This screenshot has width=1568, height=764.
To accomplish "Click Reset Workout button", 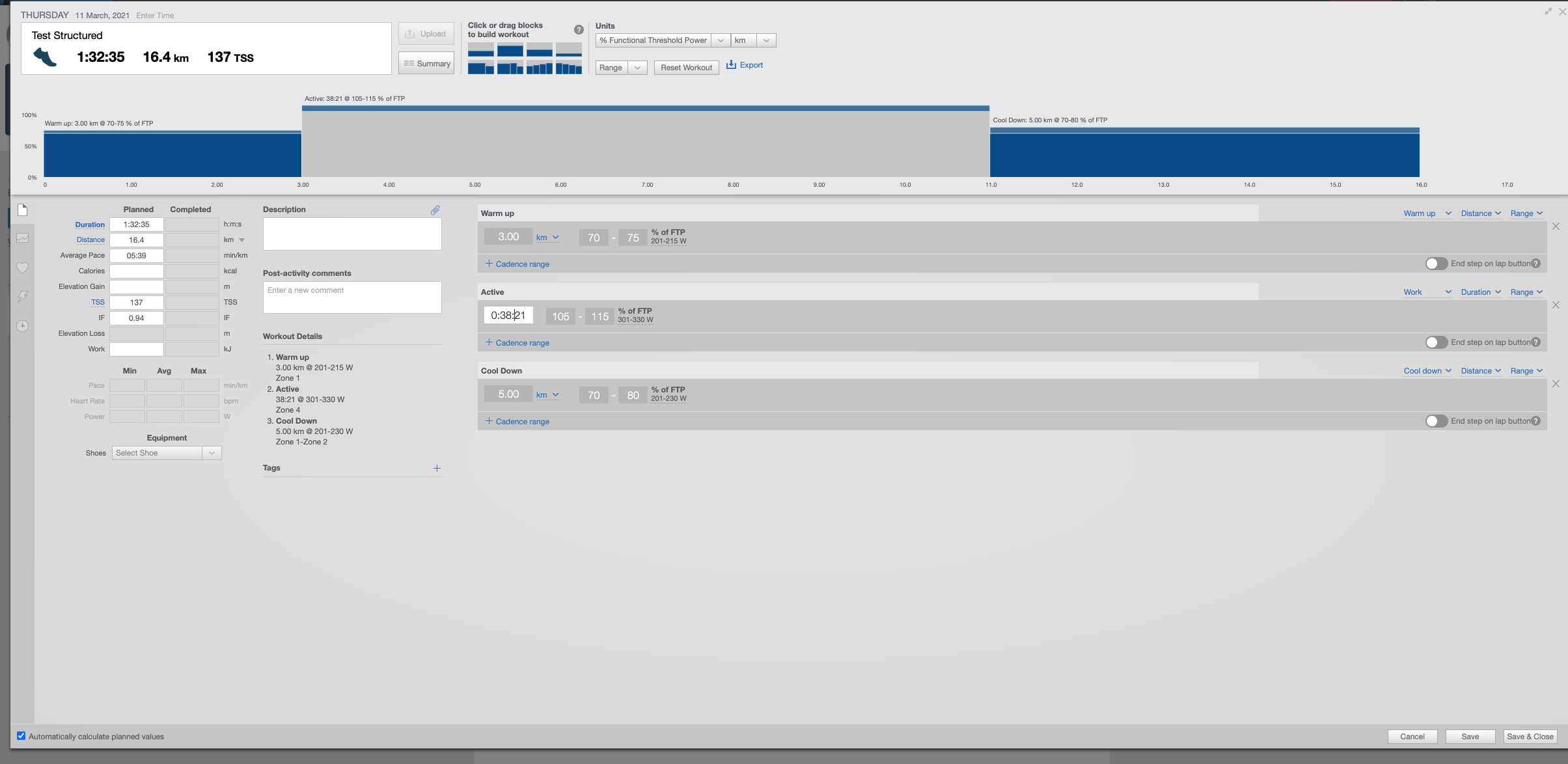I will [686, 68].
